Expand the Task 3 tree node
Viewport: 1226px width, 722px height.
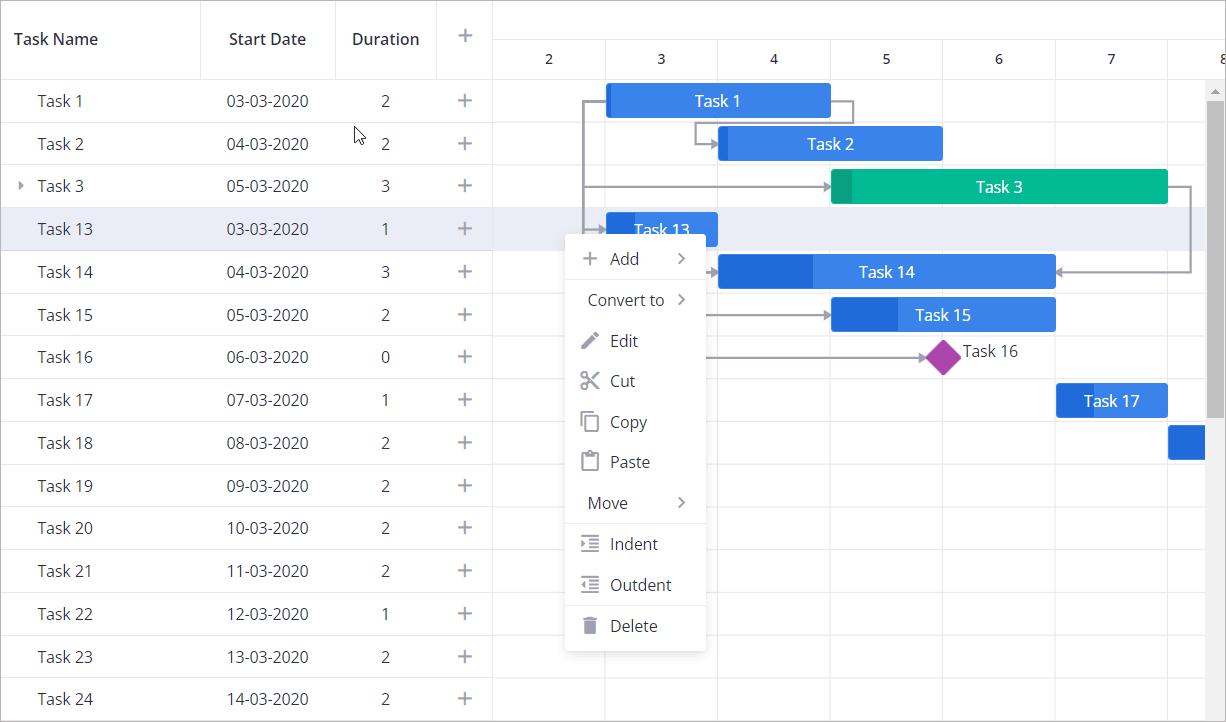point(20,185)
